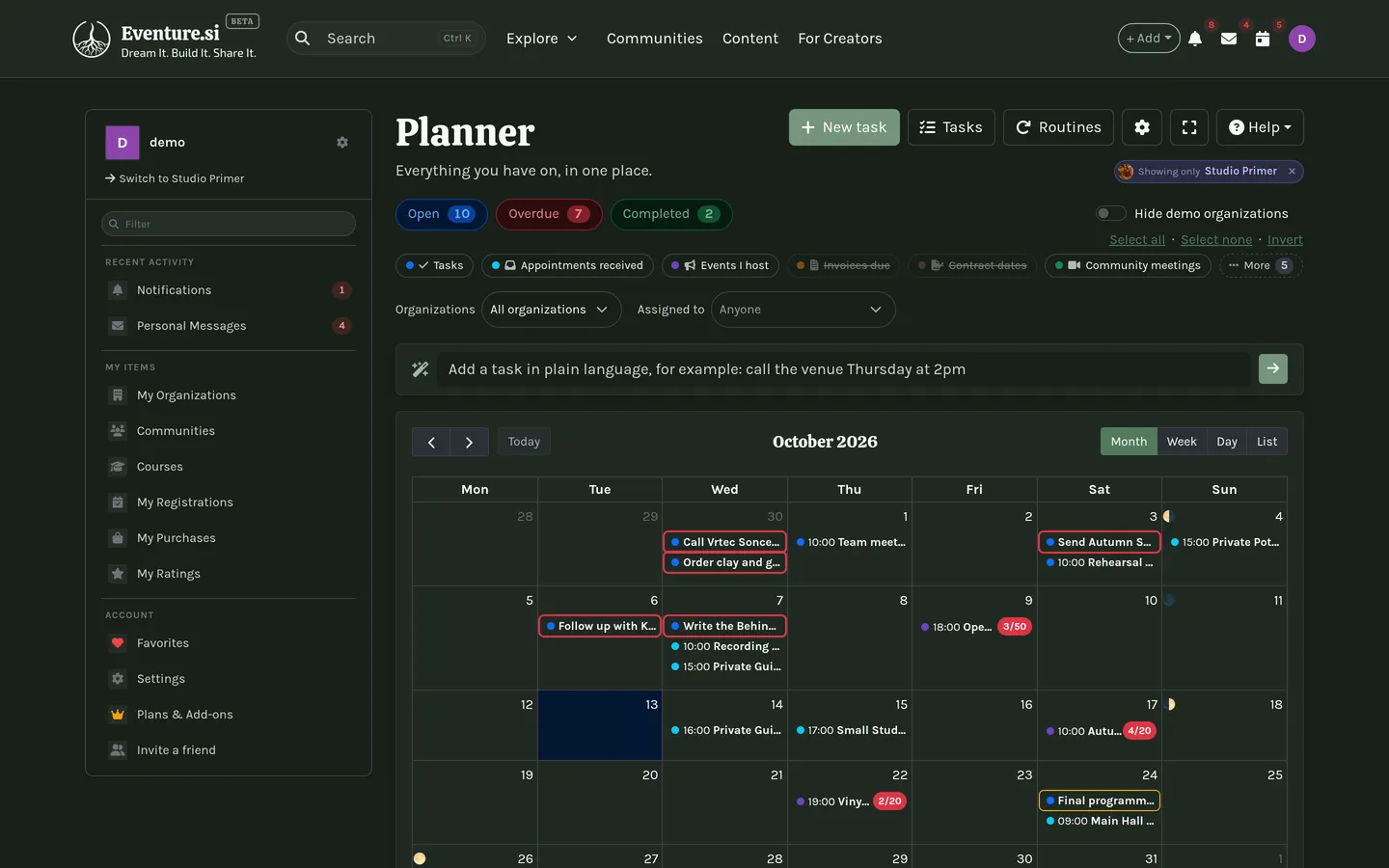Screen dimensions: 1389x868
Task: Click the Invert link
Action: [1285, 240]
